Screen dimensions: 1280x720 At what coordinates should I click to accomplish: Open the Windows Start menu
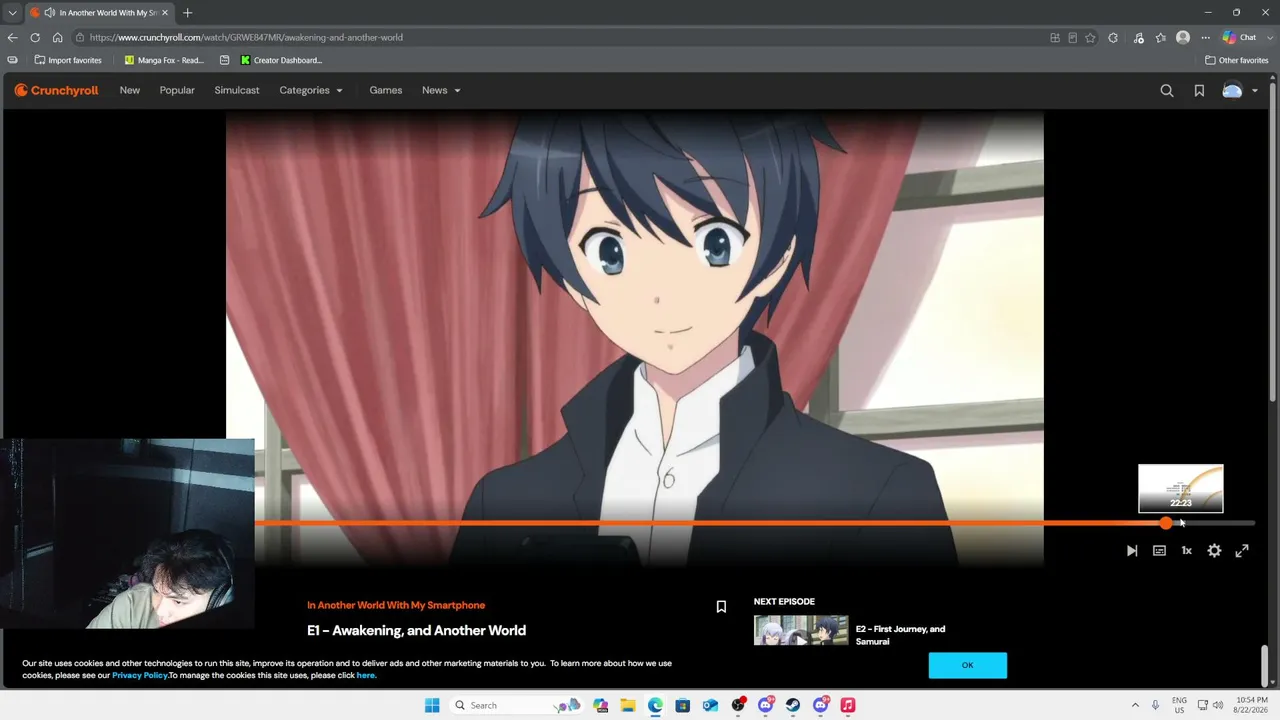point(432,705)
